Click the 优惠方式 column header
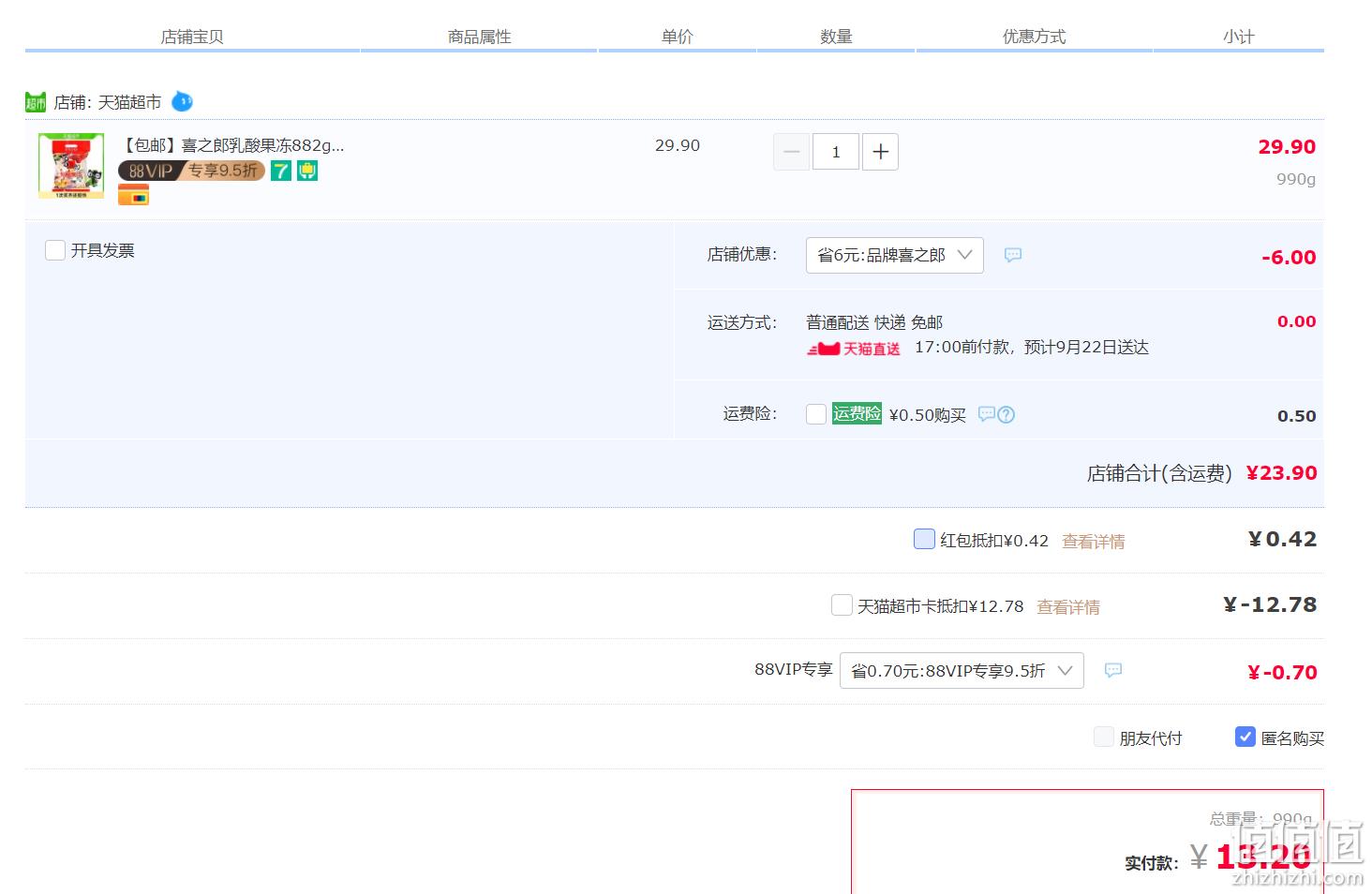Image resolution: width=1372 pixels, height=894 pixels. [x=1034, y=37]
